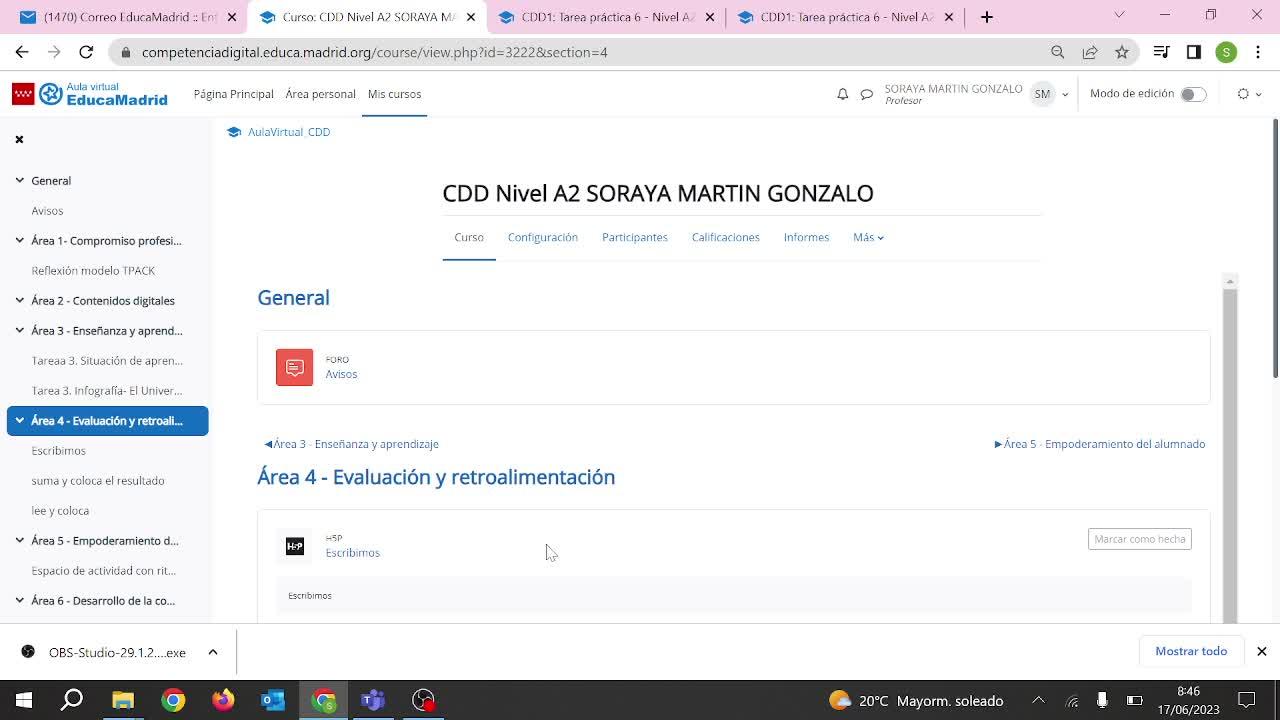Expand Área 2 - Contenidos digitales in index
The image size is (1280, 720).
[19, 301]
